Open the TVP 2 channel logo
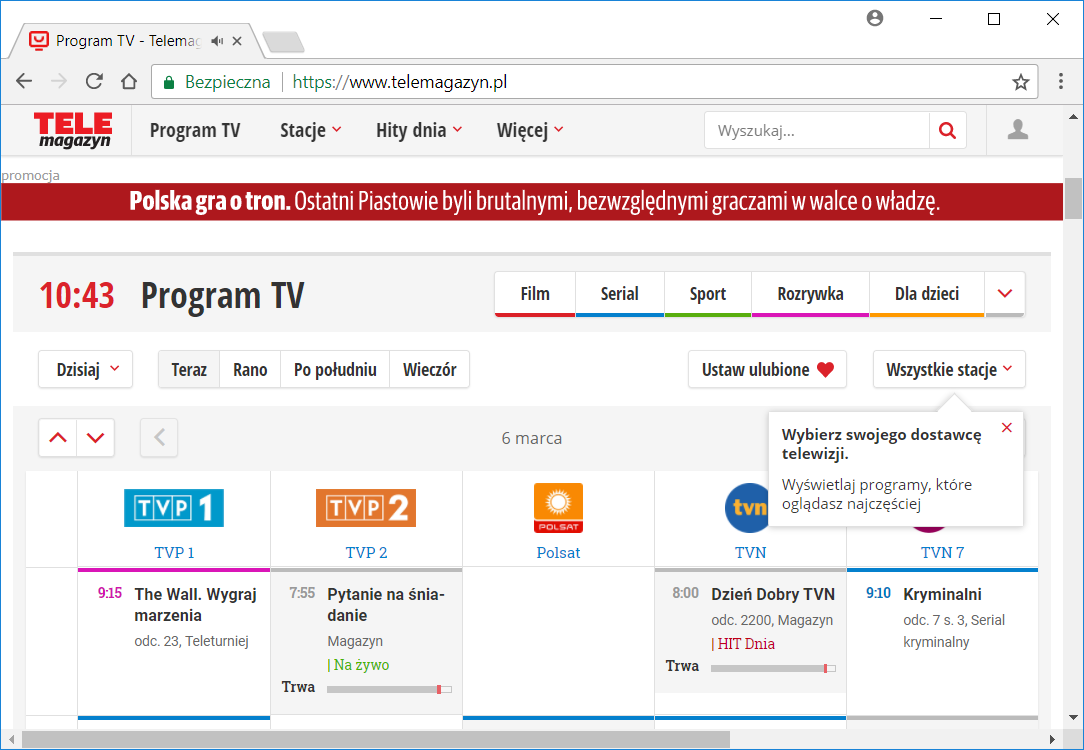 (366, 508)
